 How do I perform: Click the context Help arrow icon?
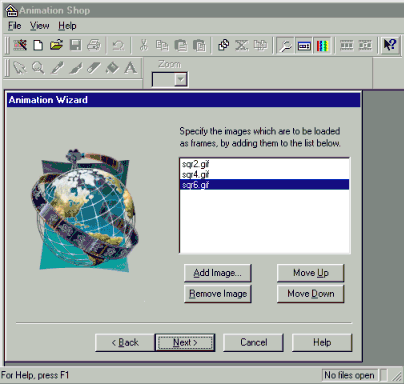[389, 45]
